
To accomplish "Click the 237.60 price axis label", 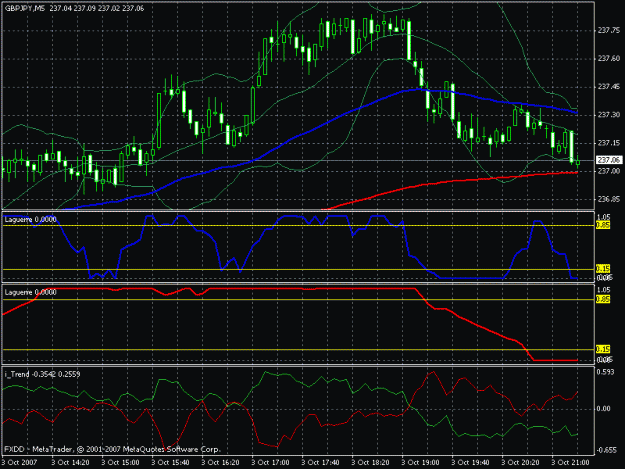I will [x=609, y=59].
